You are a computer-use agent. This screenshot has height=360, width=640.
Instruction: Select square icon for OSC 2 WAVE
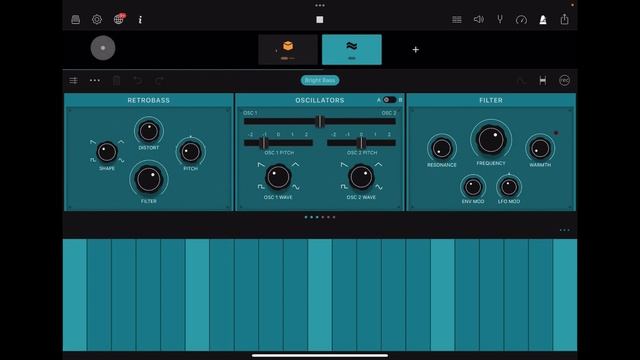344,187
